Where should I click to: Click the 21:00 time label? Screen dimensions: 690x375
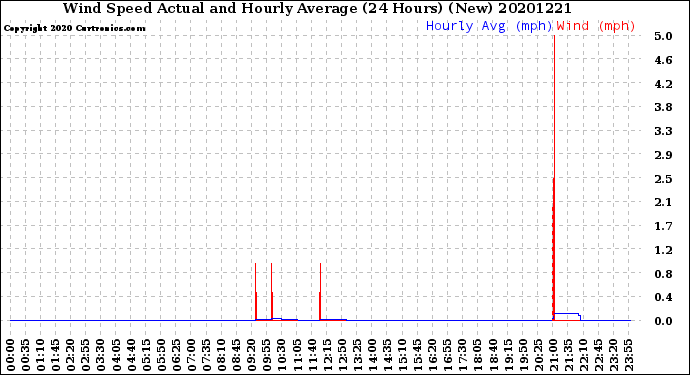554,355
